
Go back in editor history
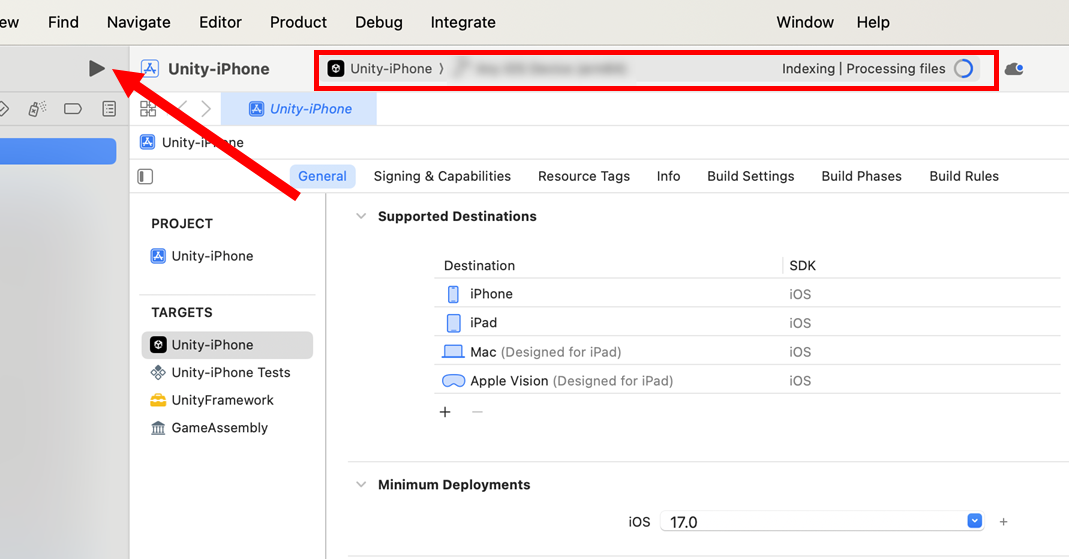[x=183, y=108]
